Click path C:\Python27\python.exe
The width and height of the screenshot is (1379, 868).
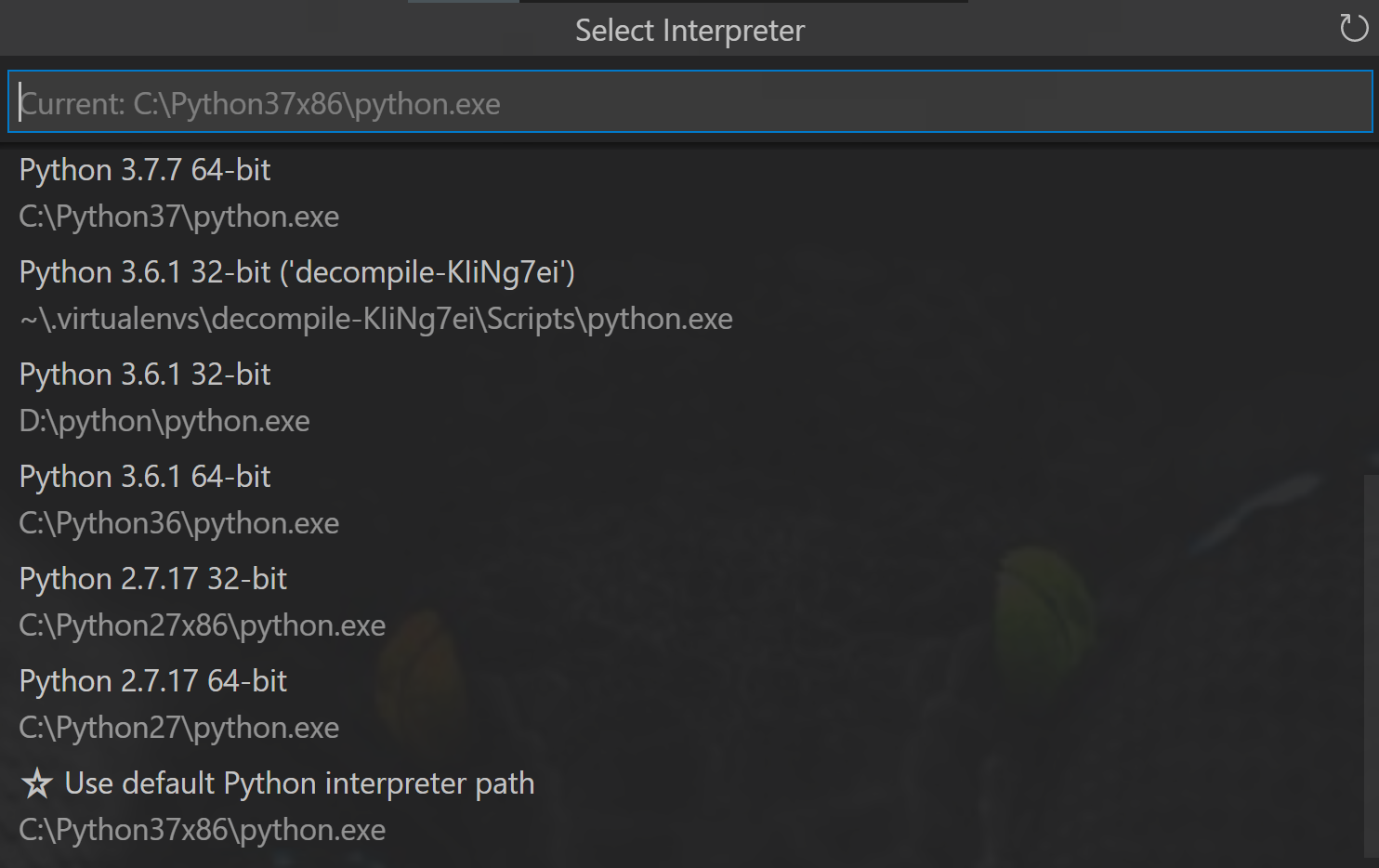tap(177, 727)
